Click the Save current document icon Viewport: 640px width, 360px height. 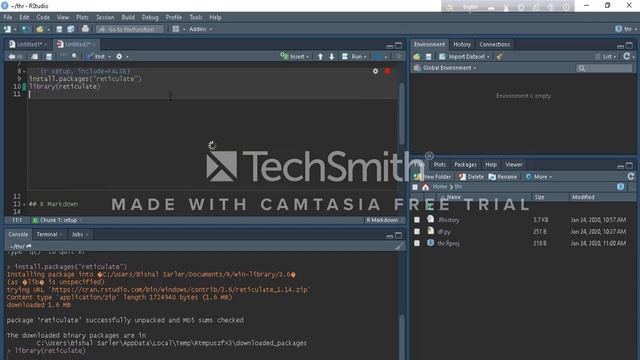(59, 29)
